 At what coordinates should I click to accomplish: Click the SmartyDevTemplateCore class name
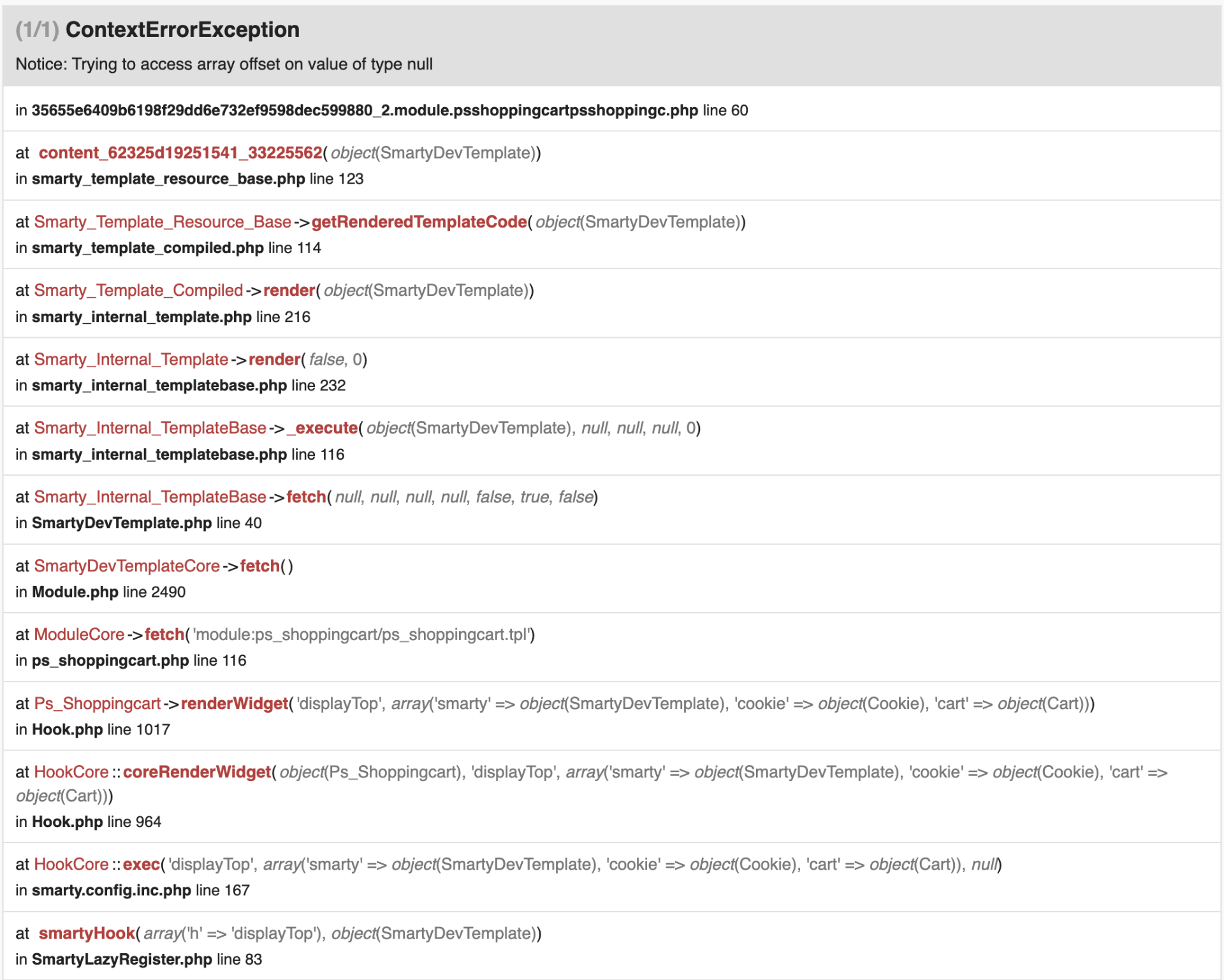[x=127, y=566]
